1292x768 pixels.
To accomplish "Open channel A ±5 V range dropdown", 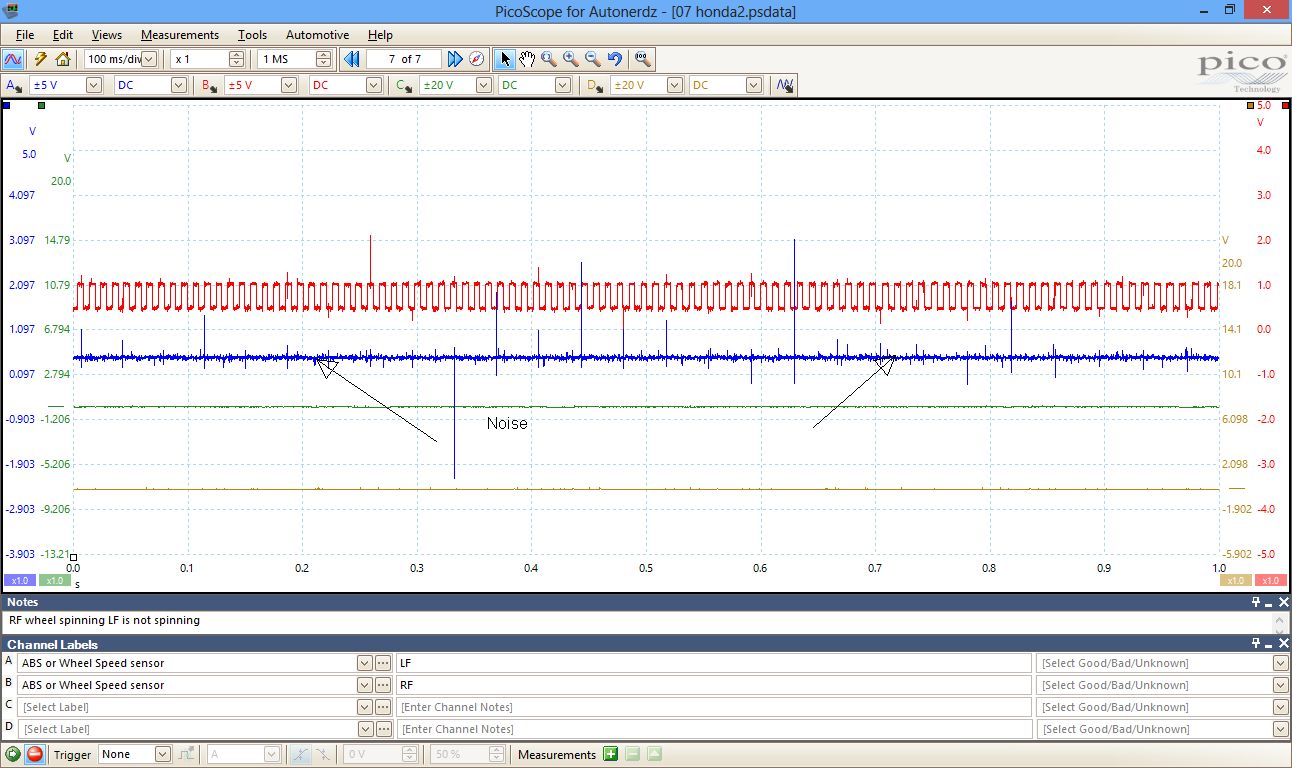I will pyautogui.click(x=93, y=86).
